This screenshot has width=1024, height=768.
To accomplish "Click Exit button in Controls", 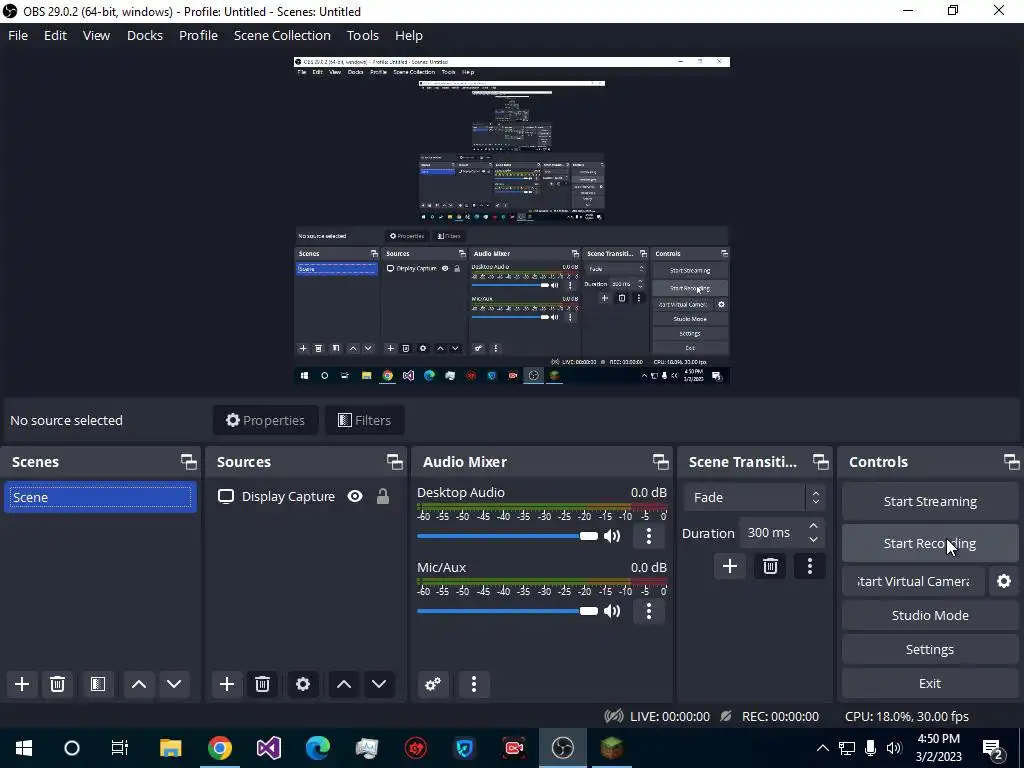I will (x=930, y=683).
